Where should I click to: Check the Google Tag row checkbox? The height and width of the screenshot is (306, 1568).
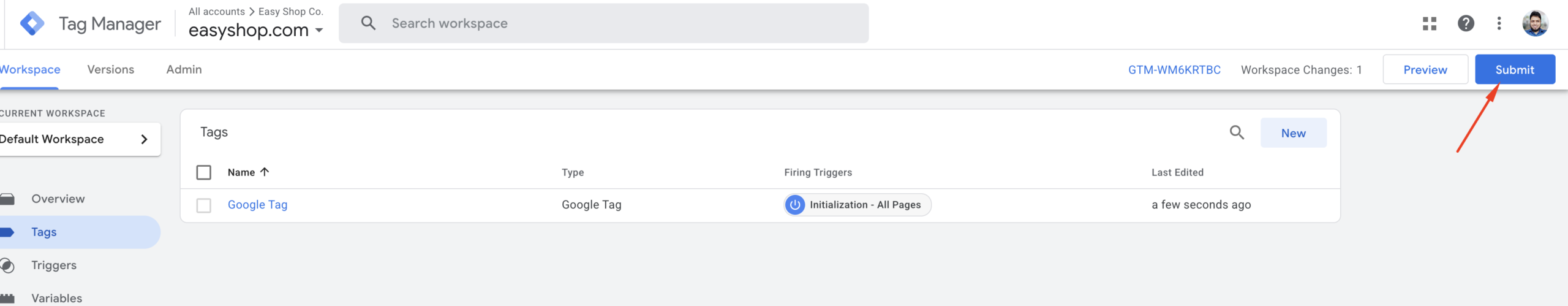click(x=204, y=205)
